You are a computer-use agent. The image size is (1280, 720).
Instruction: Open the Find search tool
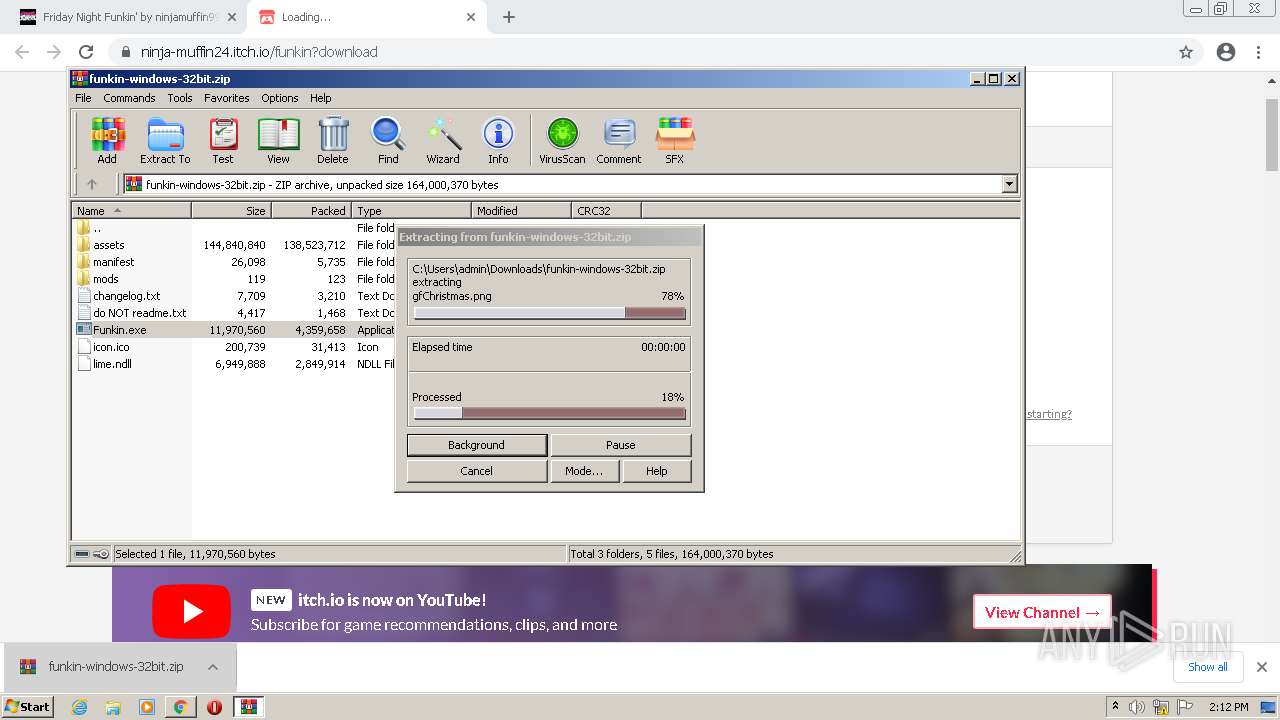pos(388,140)
